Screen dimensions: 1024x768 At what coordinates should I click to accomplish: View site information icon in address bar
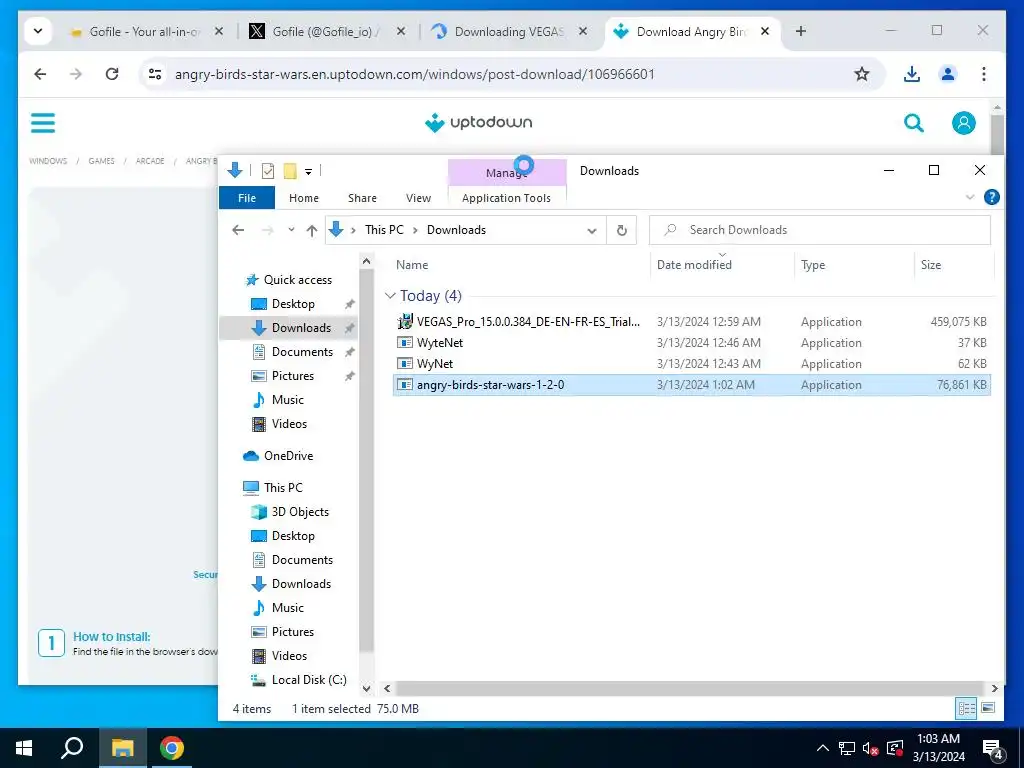coord(155,74)
